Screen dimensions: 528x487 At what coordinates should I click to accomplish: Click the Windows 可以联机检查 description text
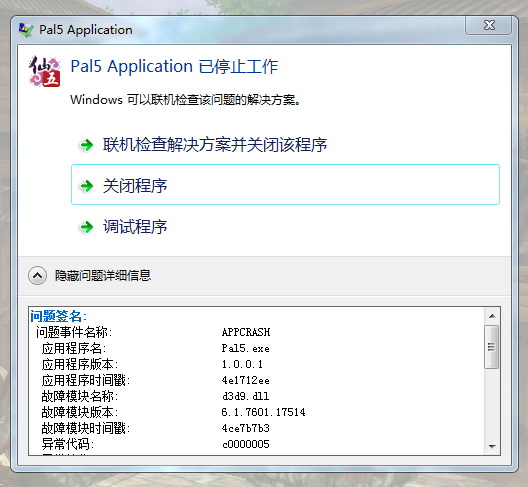click(186, 100)
